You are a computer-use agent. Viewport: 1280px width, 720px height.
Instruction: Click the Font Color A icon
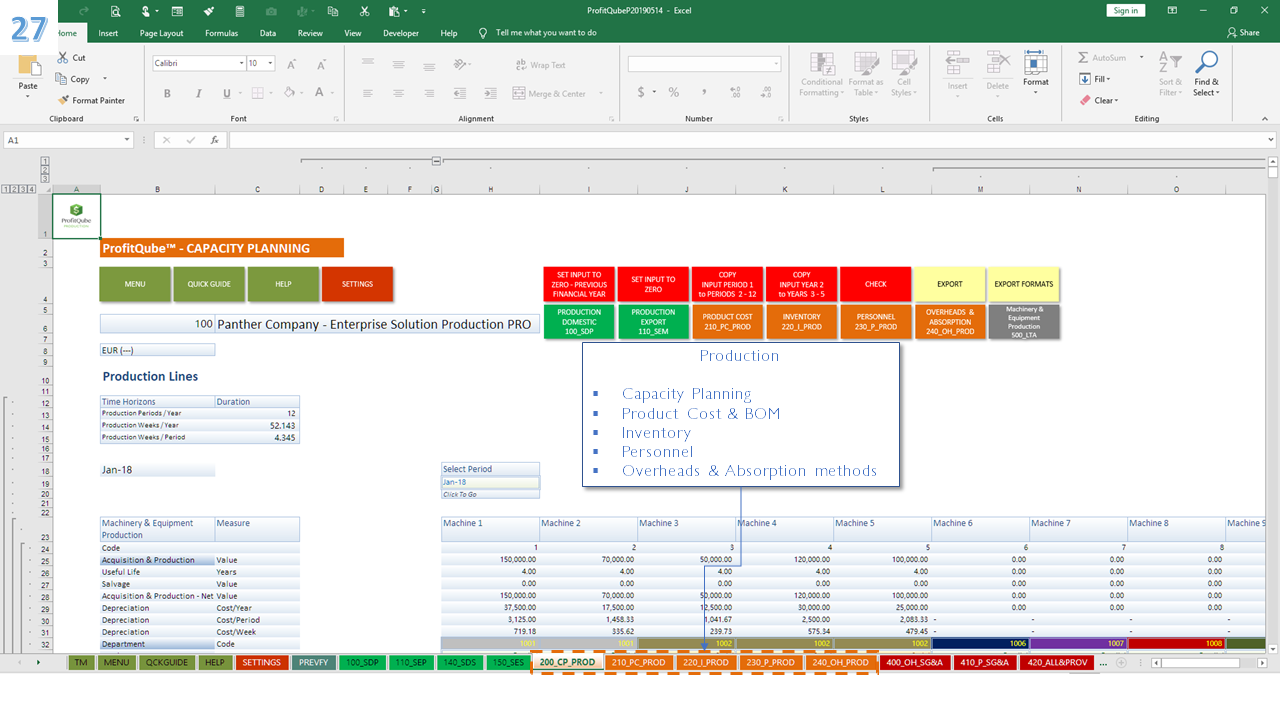[318, 93]
